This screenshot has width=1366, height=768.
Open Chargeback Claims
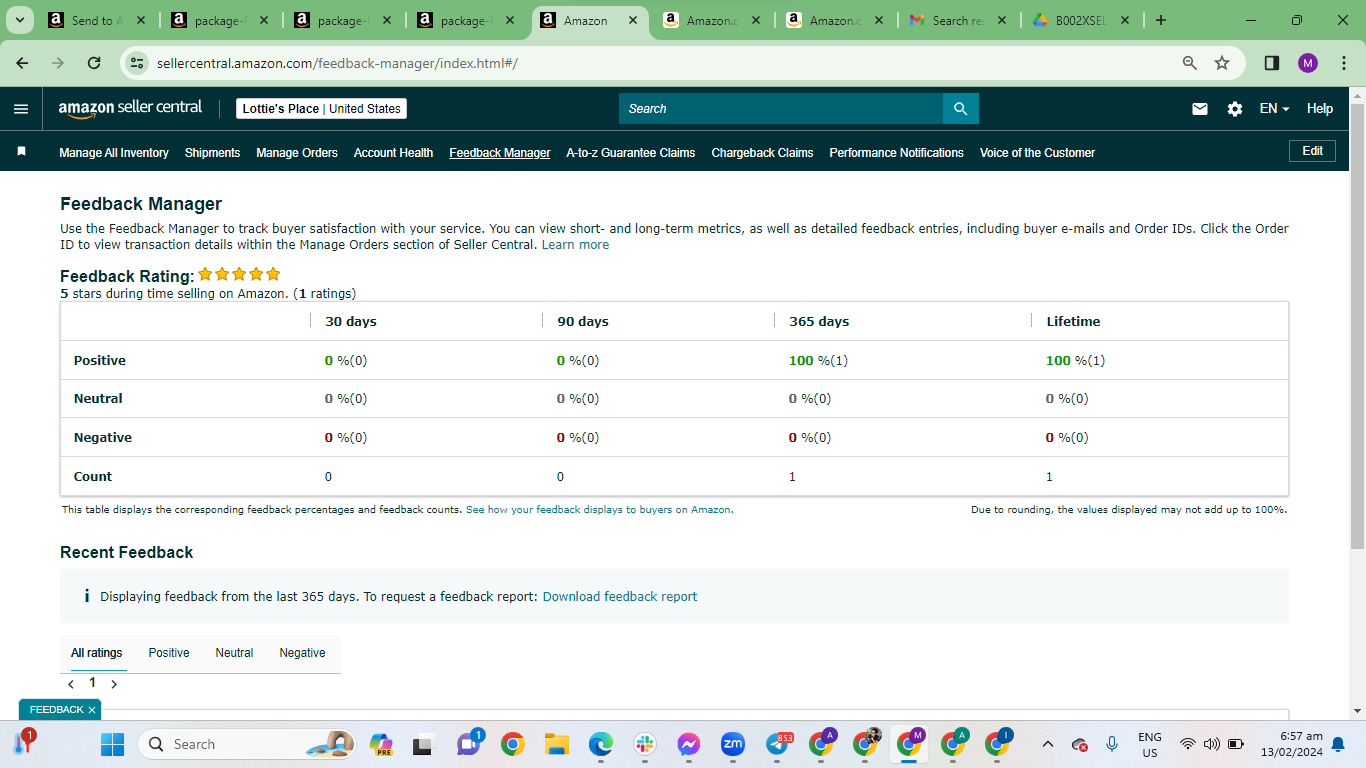[x=762, y=153]
